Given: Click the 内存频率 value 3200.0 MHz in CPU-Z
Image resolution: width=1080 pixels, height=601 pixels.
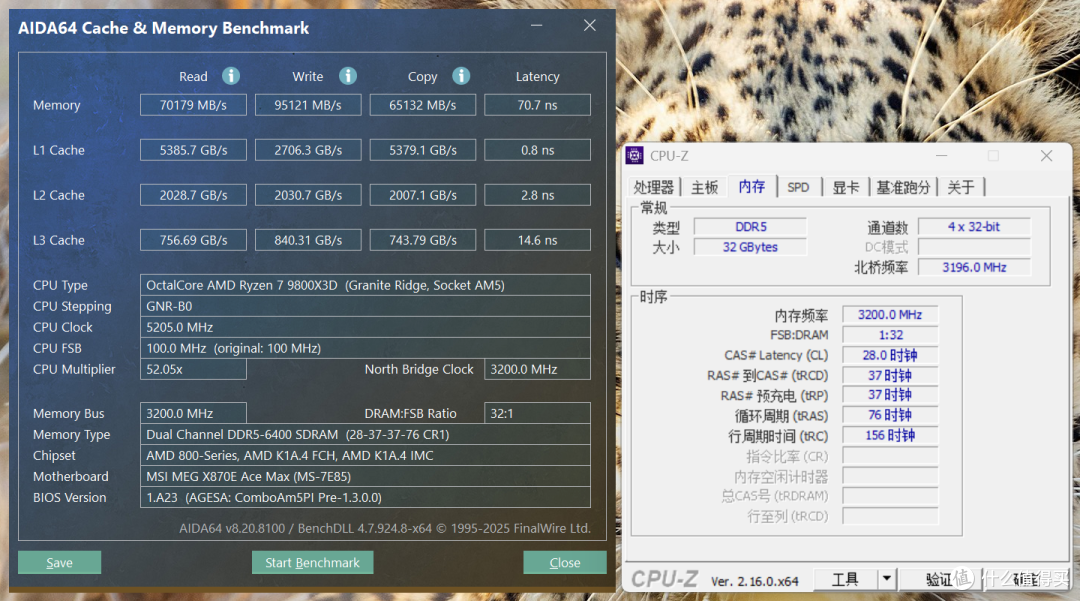Looking at the screenshot, I should 890,315.
